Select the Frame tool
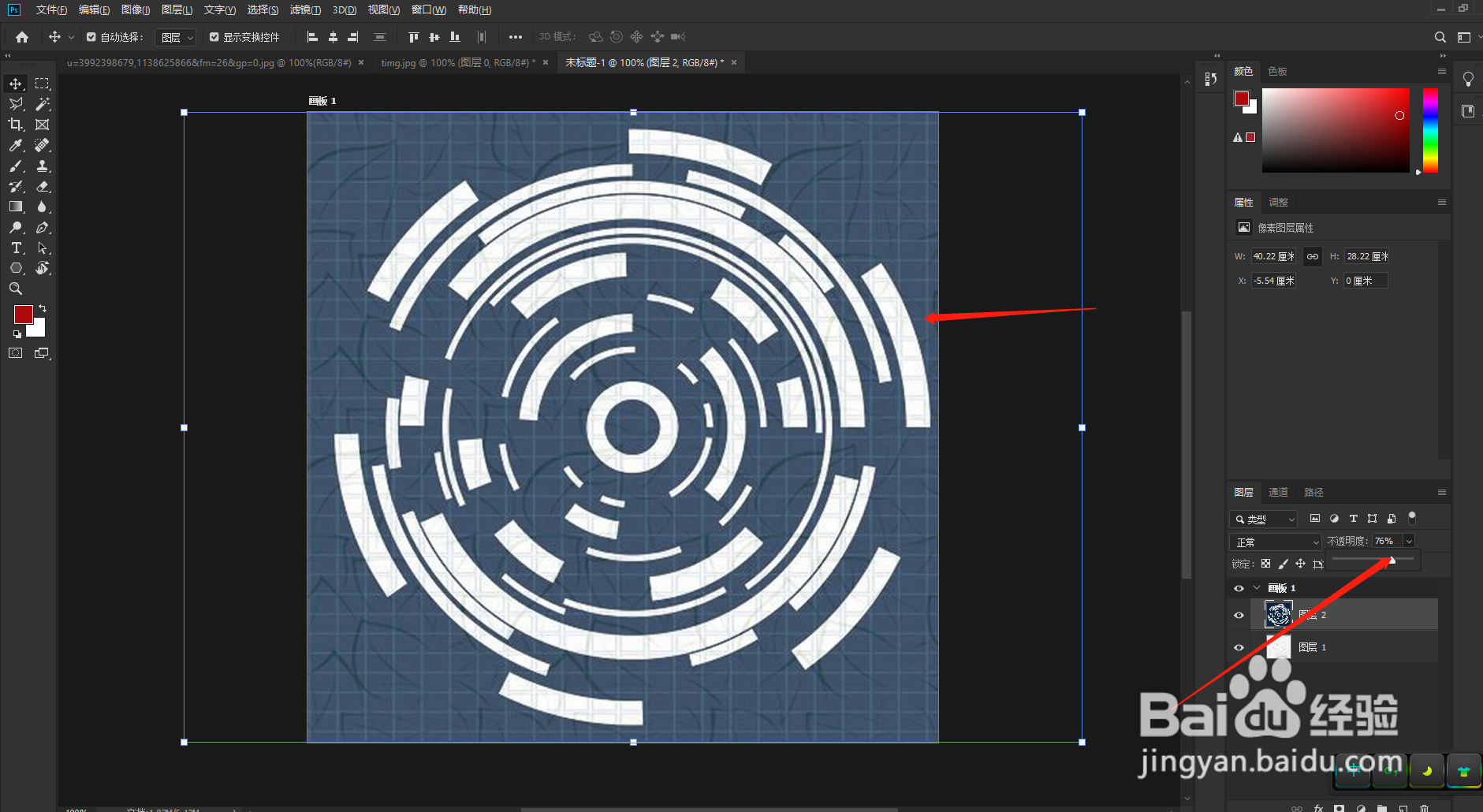 click(x=43, y=125)
